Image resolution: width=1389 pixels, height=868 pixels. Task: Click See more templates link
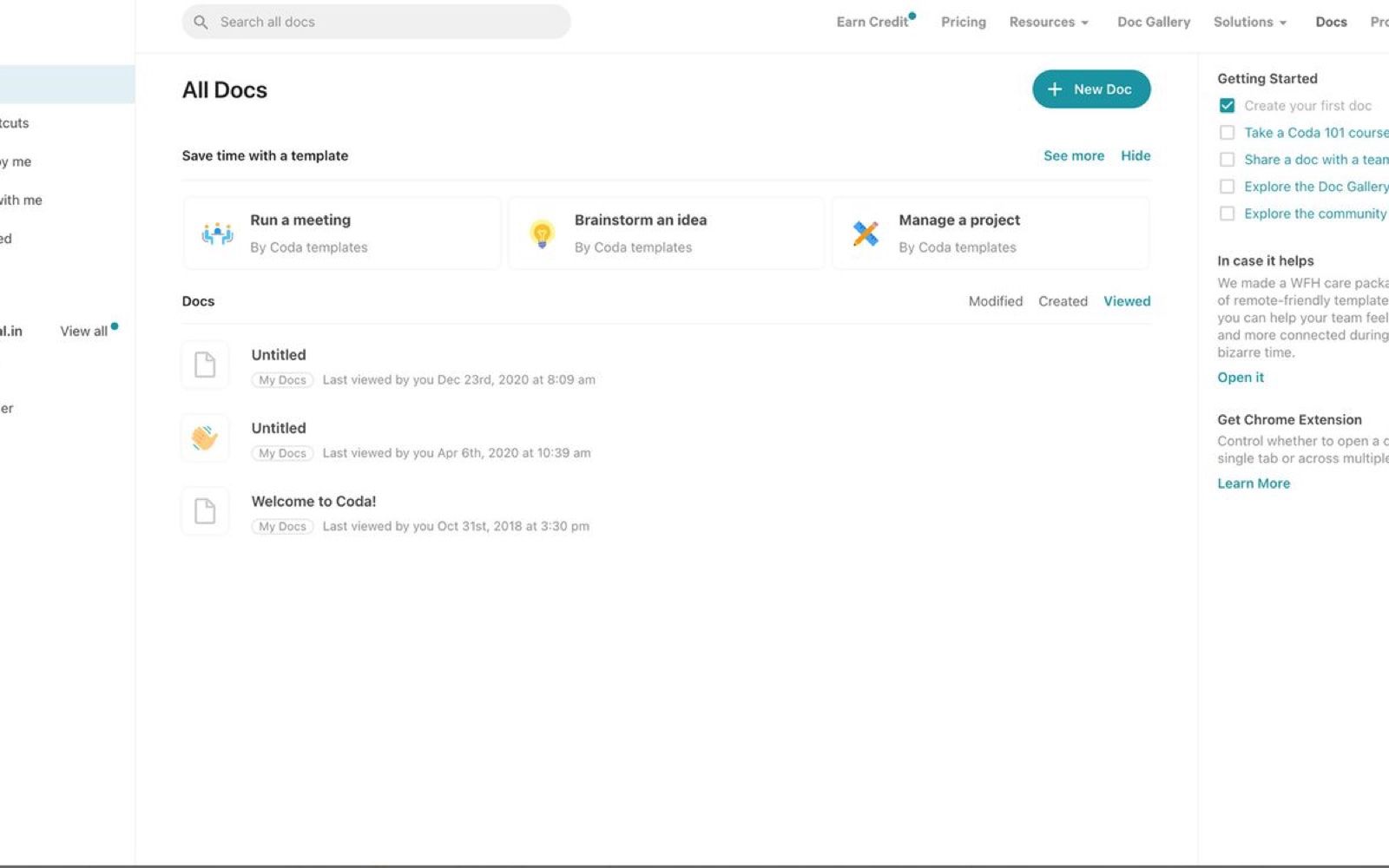1074,155
